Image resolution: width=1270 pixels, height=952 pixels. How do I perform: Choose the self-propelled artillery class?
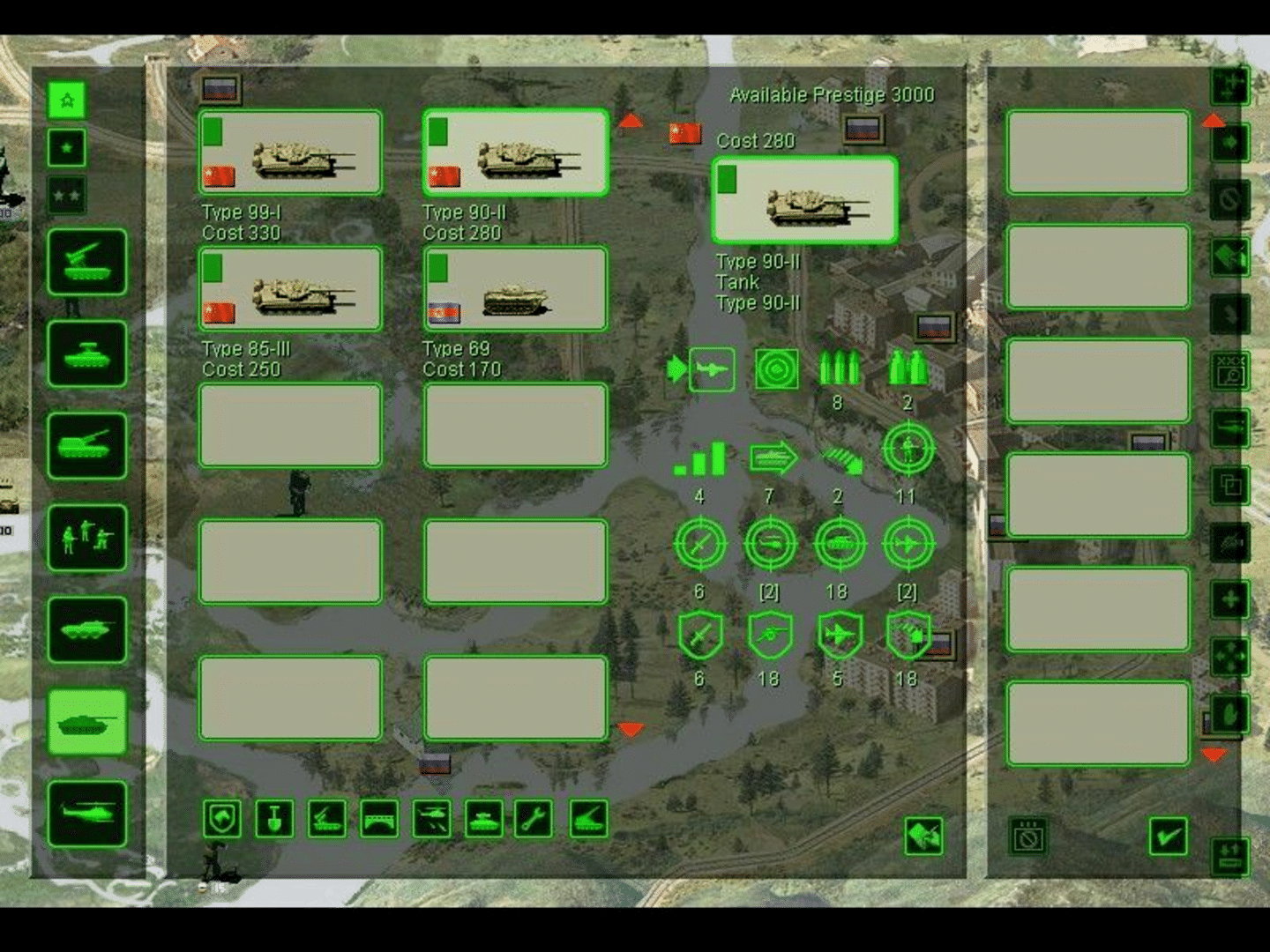tap(86, 445)
